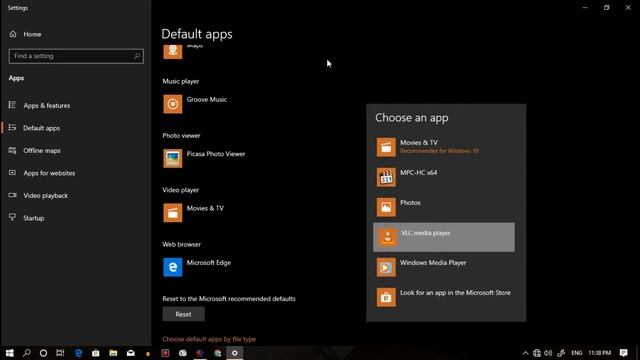
Task: Click the Windows Media Player icon
Action: click(386, 267)
